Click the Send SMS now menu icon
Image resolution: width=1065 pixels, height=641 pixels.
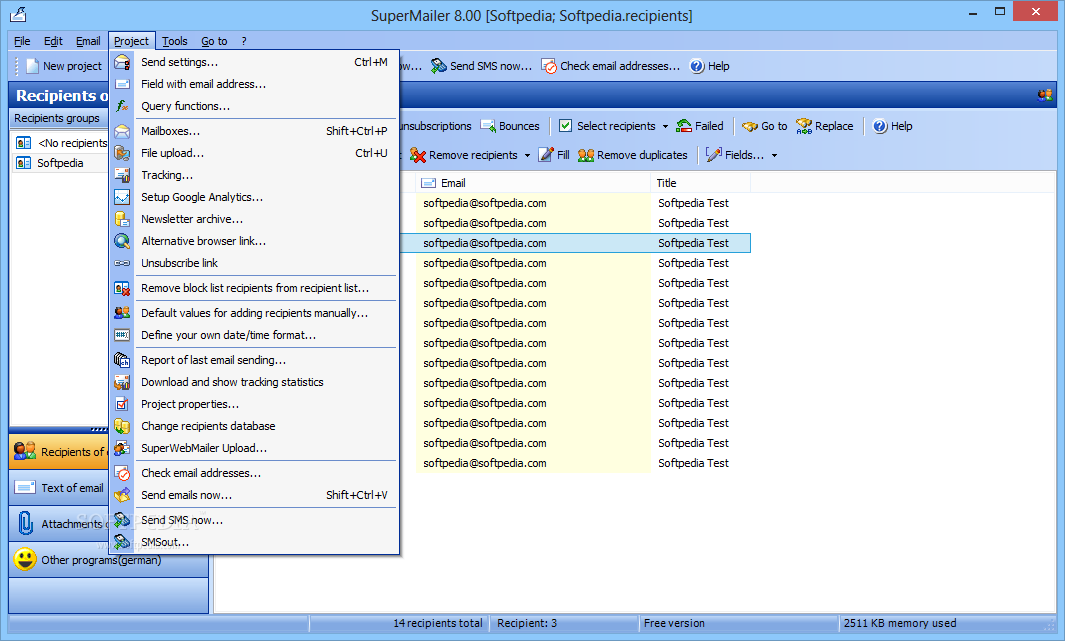(122, 520)
